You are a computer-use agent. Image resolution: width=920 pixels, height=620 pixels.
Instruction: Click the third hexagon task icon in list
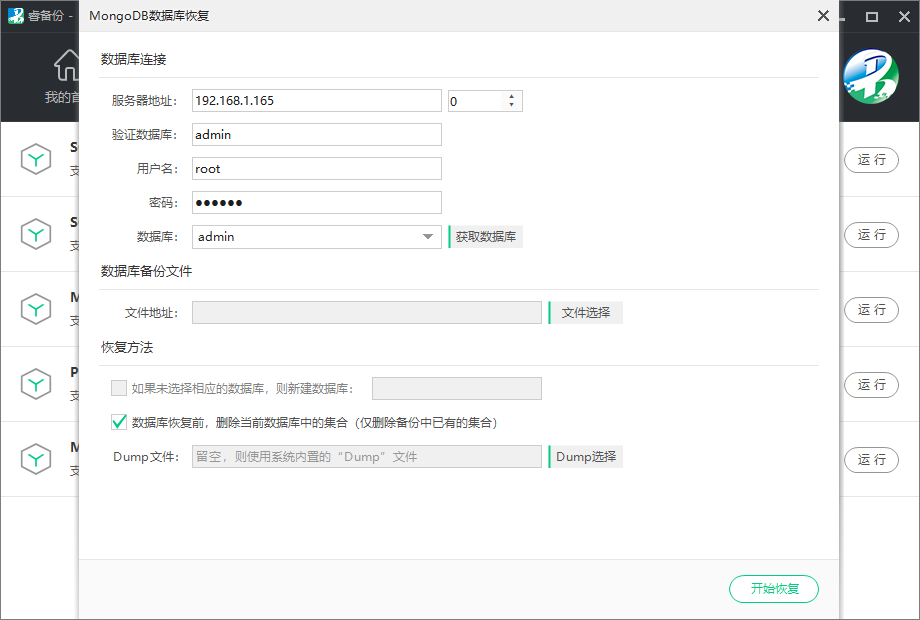click(36, 309)
